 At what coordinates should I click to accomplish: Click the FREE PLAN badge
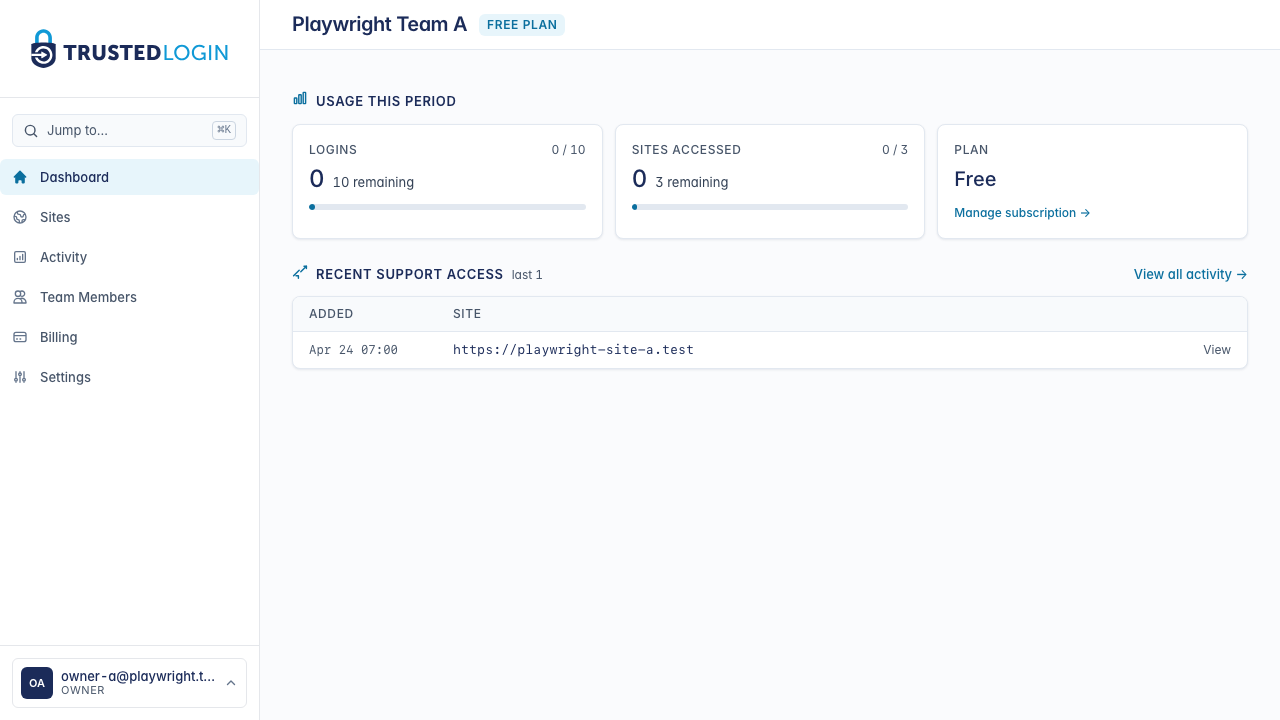pos(522,24)
